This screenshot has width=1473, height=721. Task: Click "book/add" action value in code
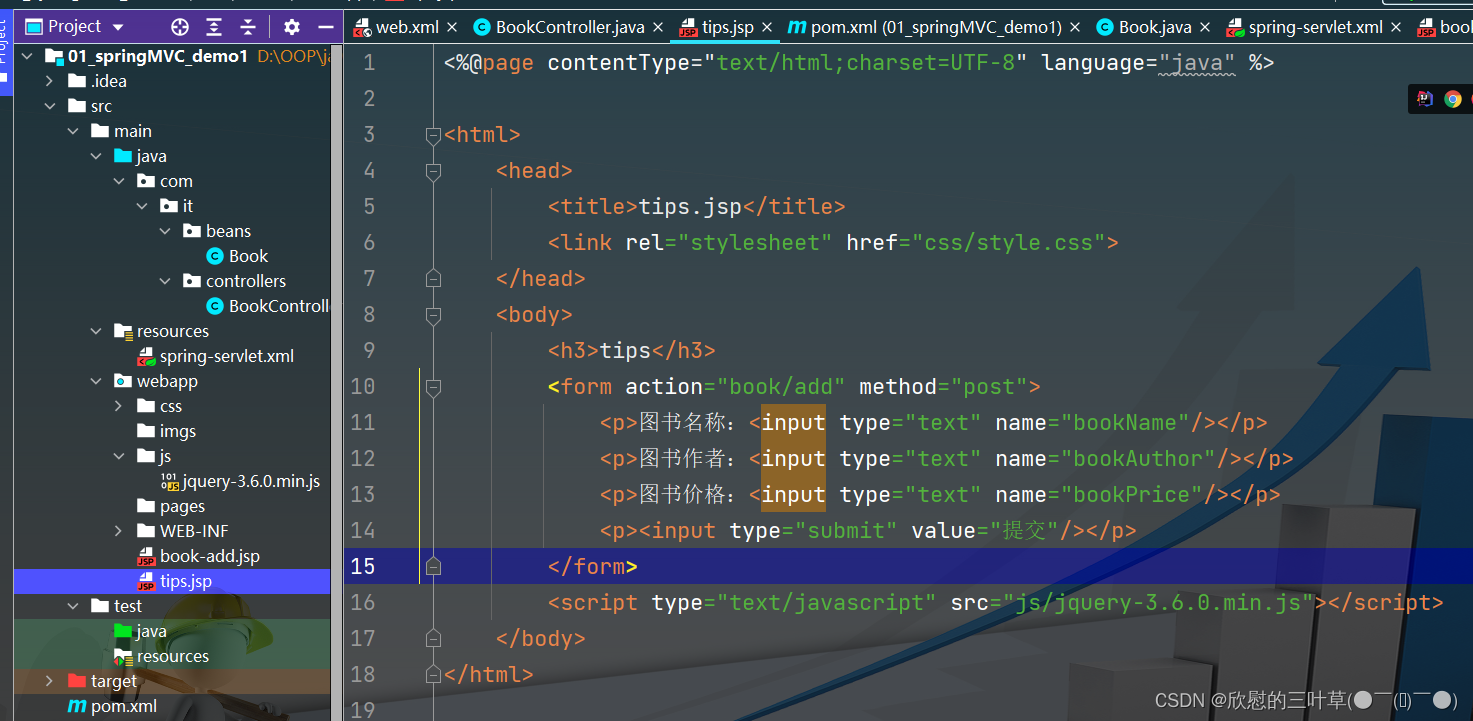pyautogui.click(x=781, y=386)
